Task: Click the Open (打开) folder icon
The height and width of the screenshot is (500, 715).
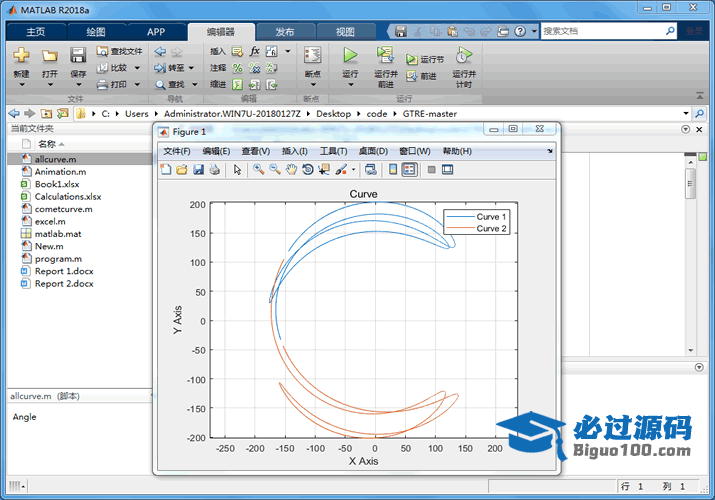Action: pos(50,56)
